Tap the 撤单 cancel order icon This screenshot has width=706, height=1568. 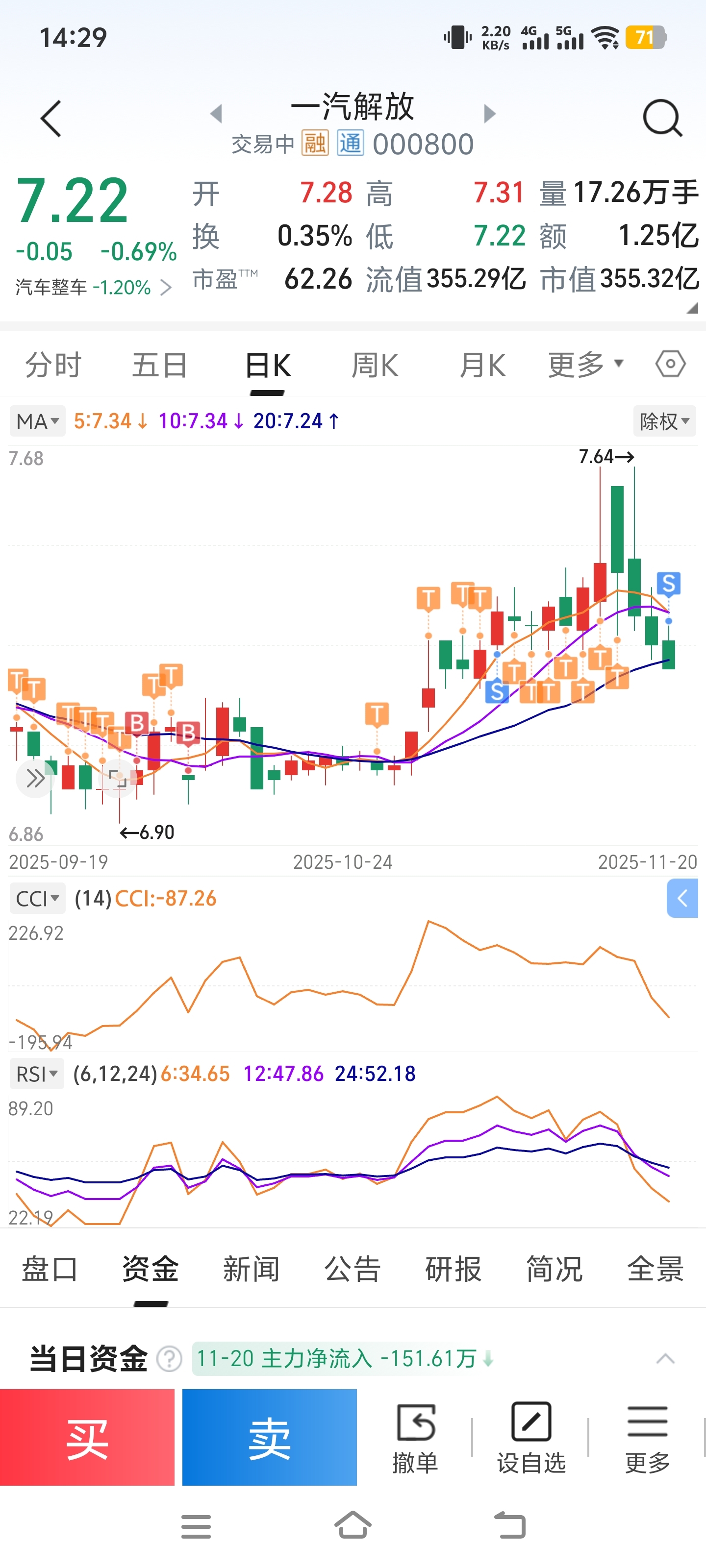pos(415,1437)
